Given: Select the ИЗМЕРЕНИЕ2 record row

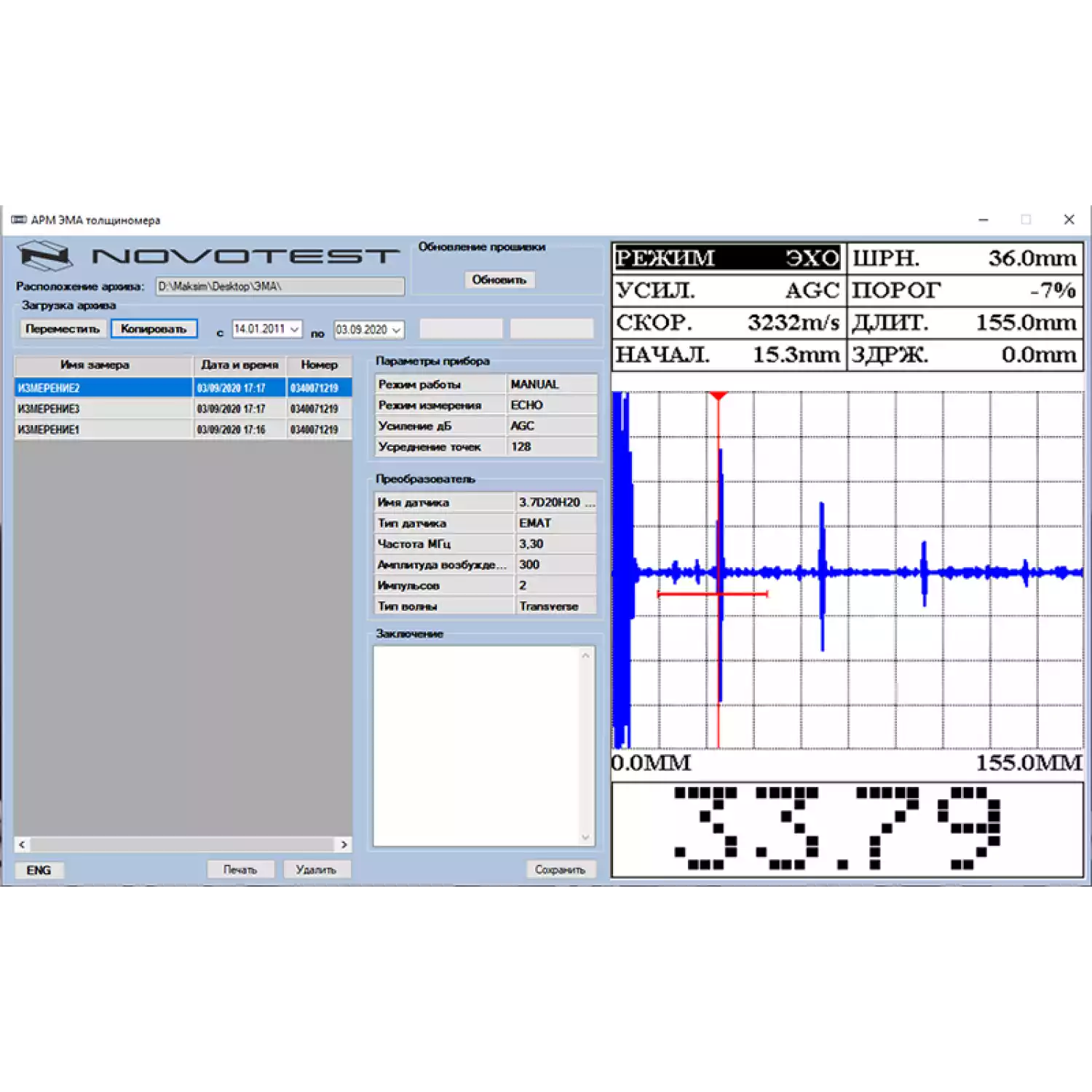Looking at the screenshot, I should click(x=102, y=388).
